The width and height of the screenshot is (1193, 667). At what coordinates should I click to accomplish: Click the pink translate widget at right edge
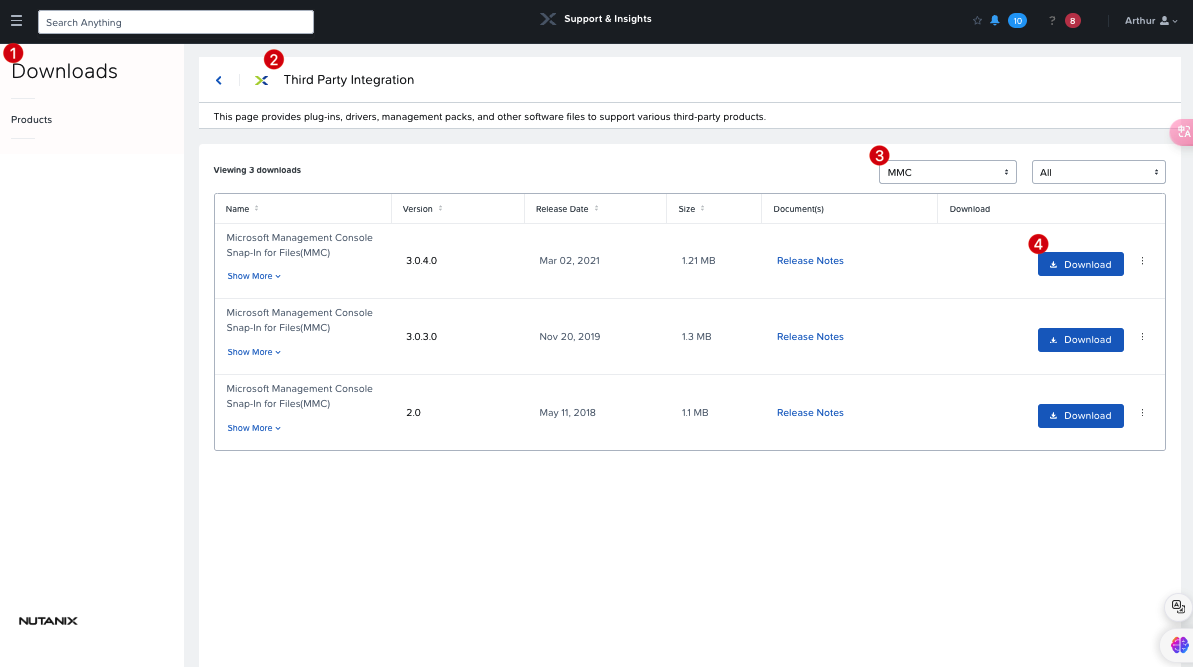(x=1182, y=132)
